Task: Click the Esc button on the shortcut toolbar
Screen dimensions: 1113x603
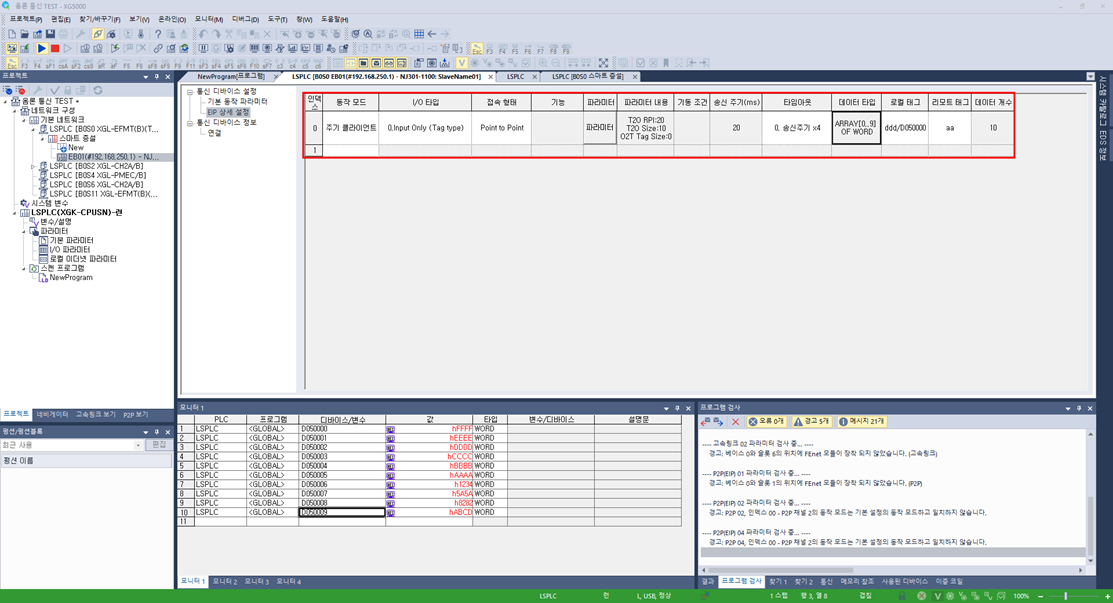Action: tap(12, 62)
